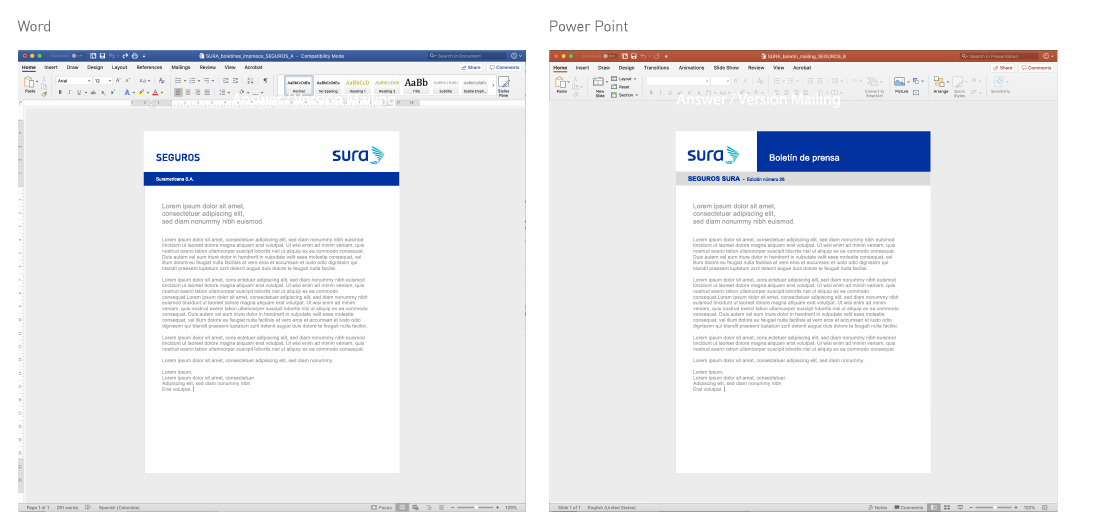
Task: Open the font name box in PowerPoint
Action: pyautogui.click(x=678, y=80)
